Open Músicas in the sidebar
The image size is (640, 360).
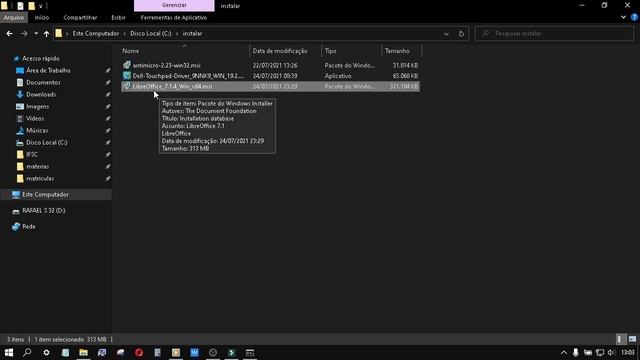pos(37,131)
